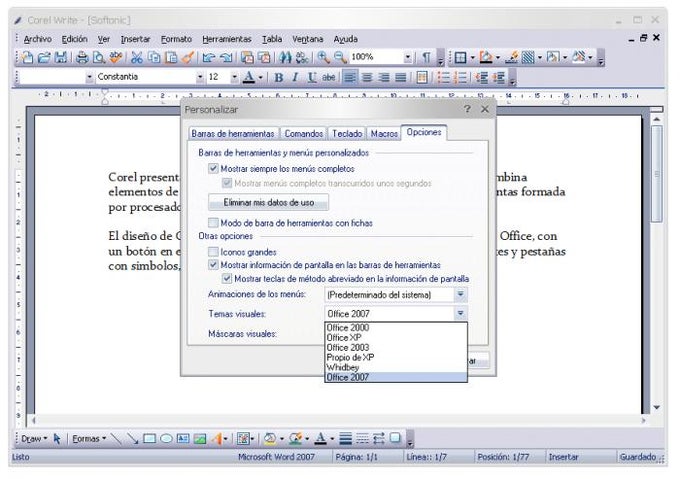Click the bulleted list icon

coord(443,78)
